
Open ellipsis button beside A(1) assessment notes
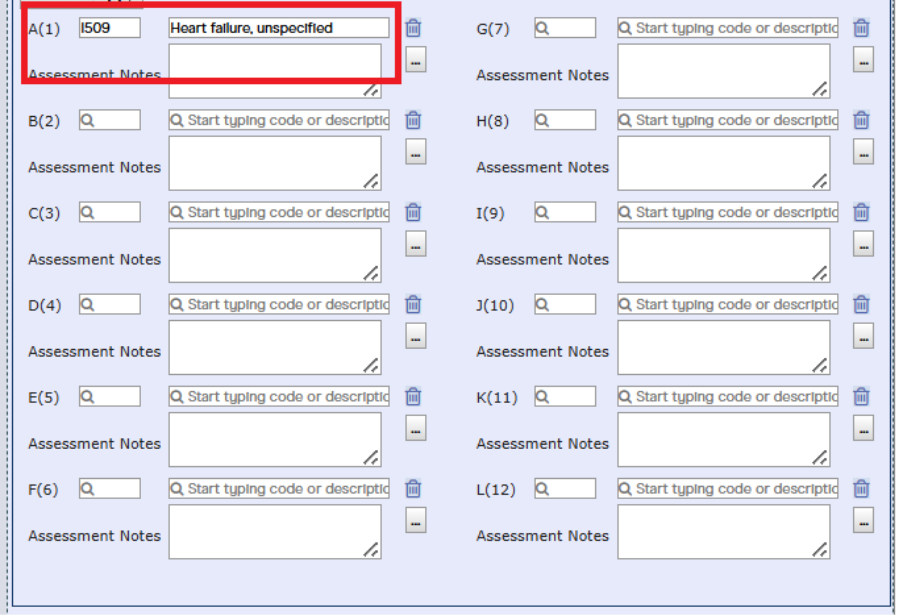(x=416, y=59)
